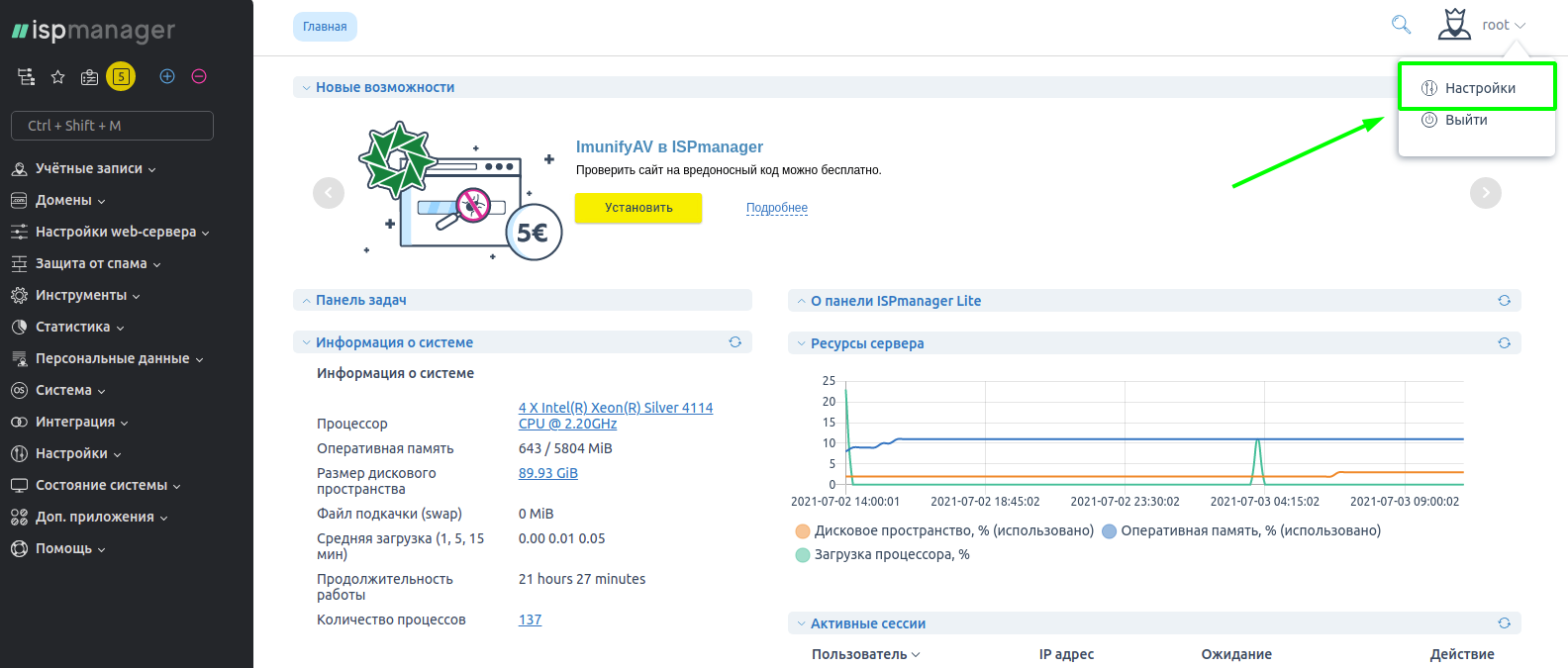Click the Статистика pie chart icon
1568x668 pixels.
(19, 328)
